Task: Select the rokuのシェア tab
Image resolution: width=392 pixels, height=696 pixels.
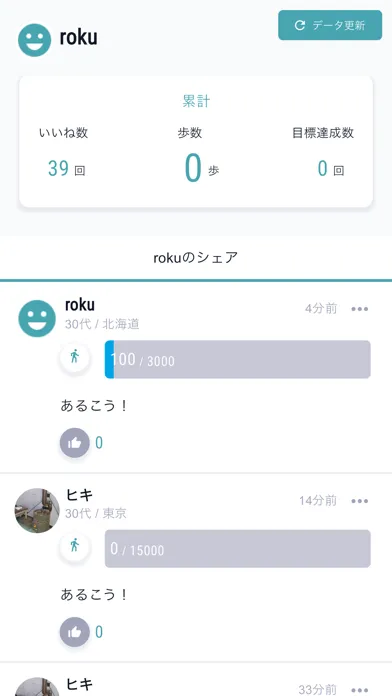Action: click(196, 257)
